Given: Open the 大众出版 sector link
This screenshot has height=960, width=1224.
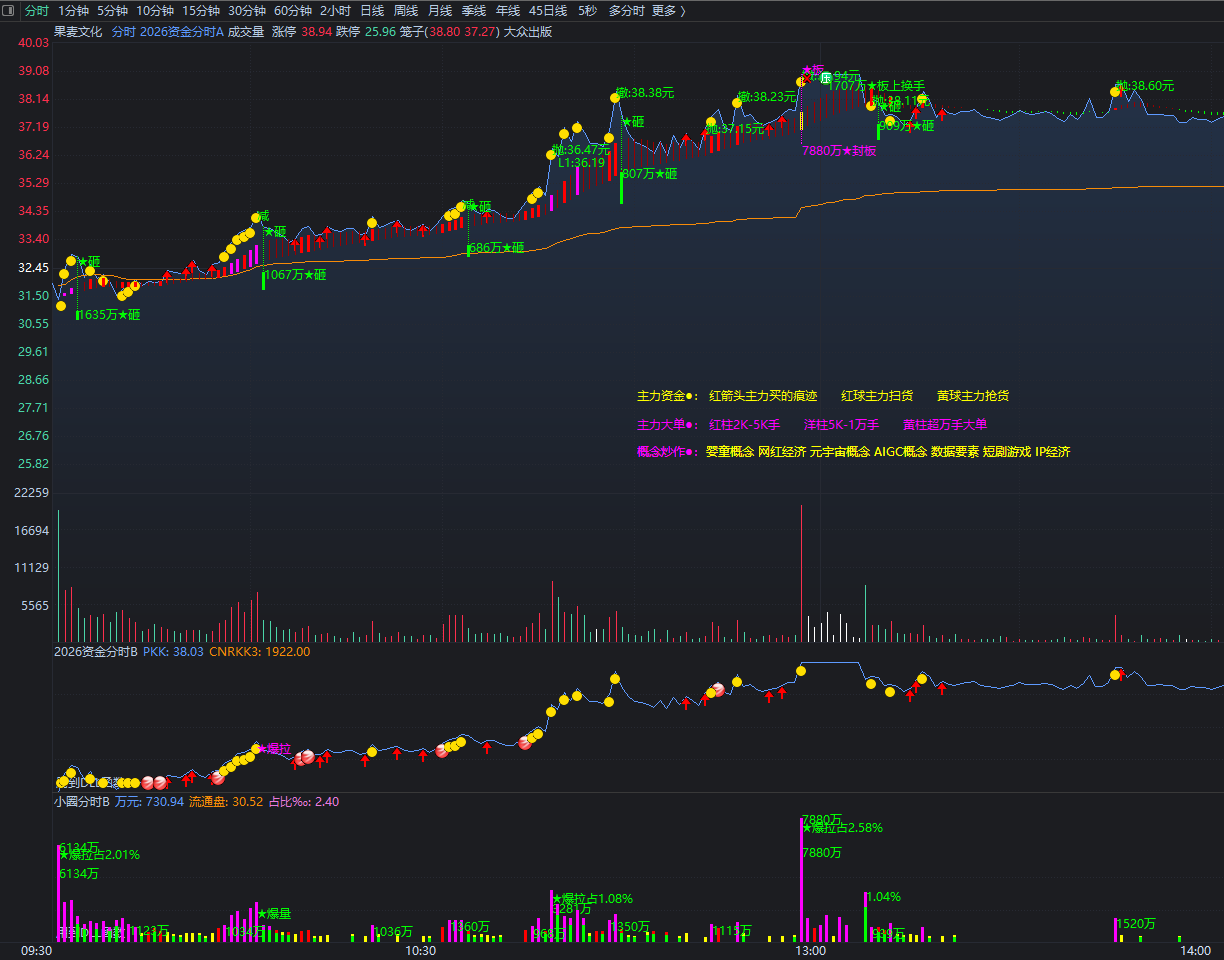Looking at the screenshot, I should click(x=528, y=32).
